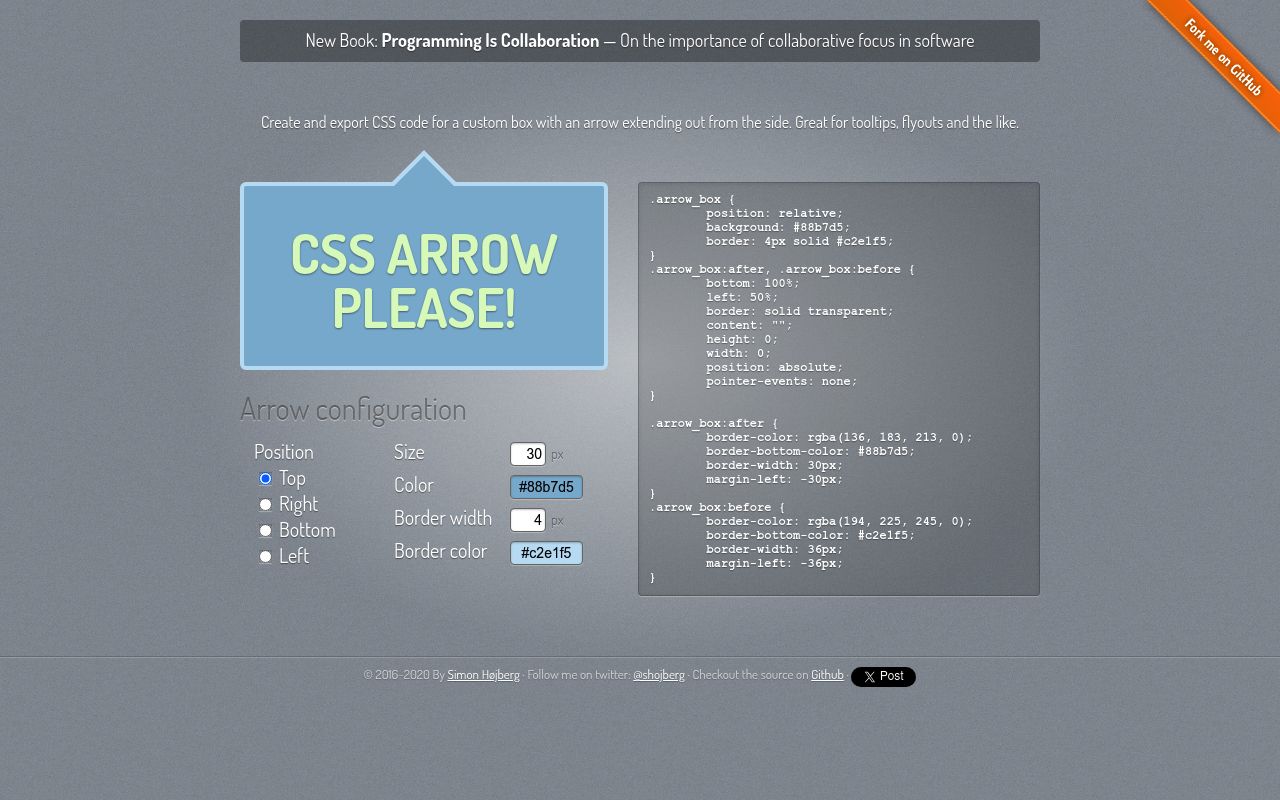1280x800 pixels.
Task: Click the px label beside the Size field
Action: point(557,454)
